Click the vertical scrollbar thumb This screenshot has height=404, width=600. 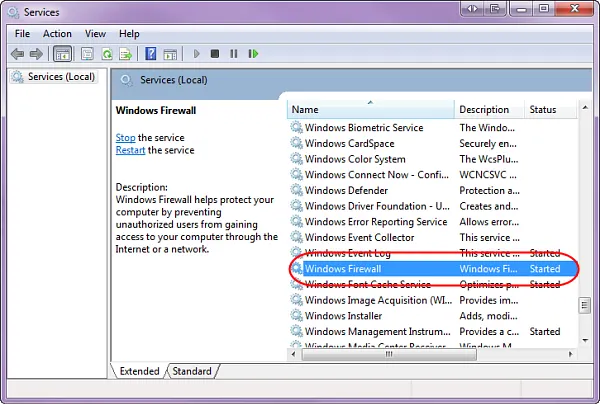pos(584,306)
